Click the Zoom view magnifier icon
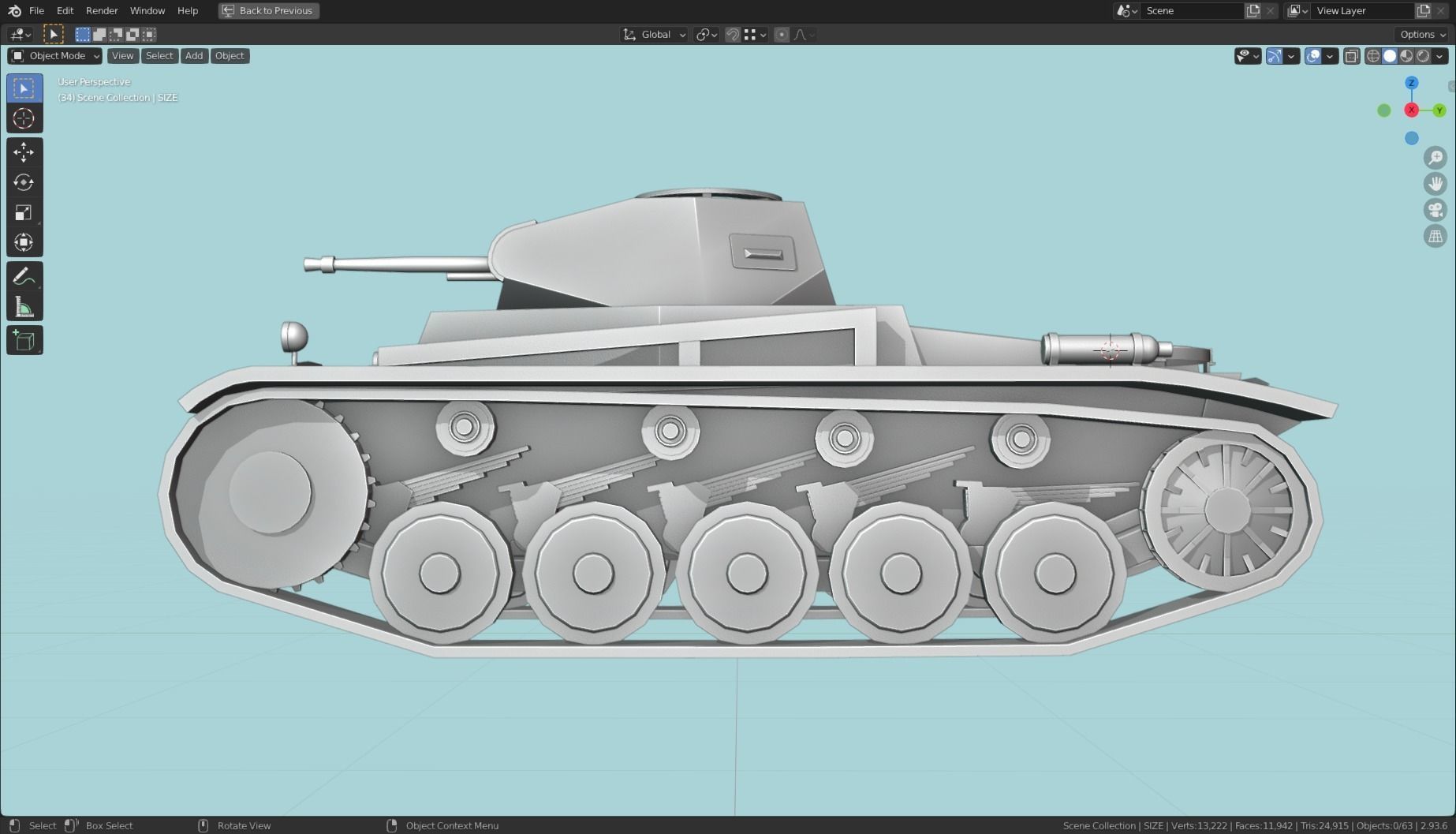The width and height of the screenshot is (1456, 834). (1435, 158)
